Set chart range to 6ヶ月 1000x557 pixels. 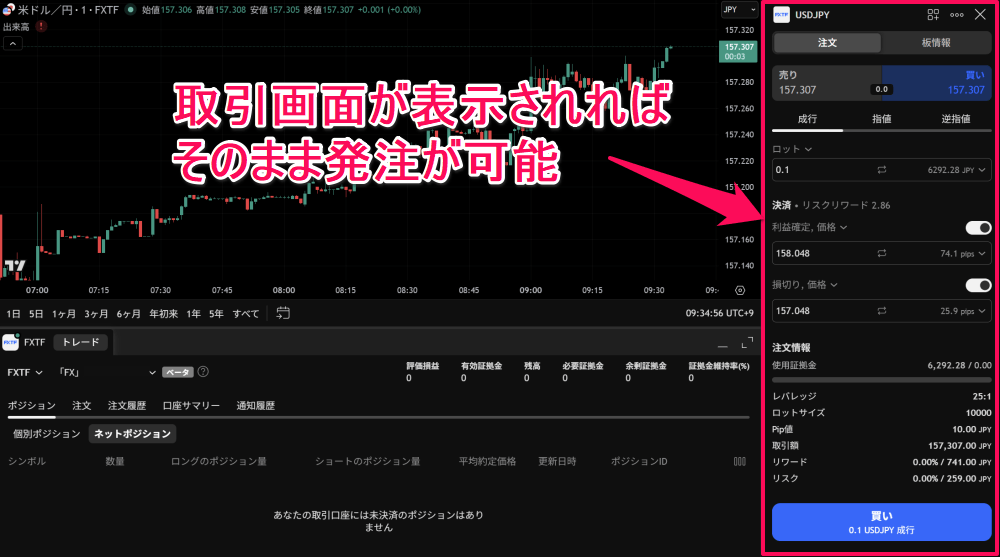coord(129,314)
